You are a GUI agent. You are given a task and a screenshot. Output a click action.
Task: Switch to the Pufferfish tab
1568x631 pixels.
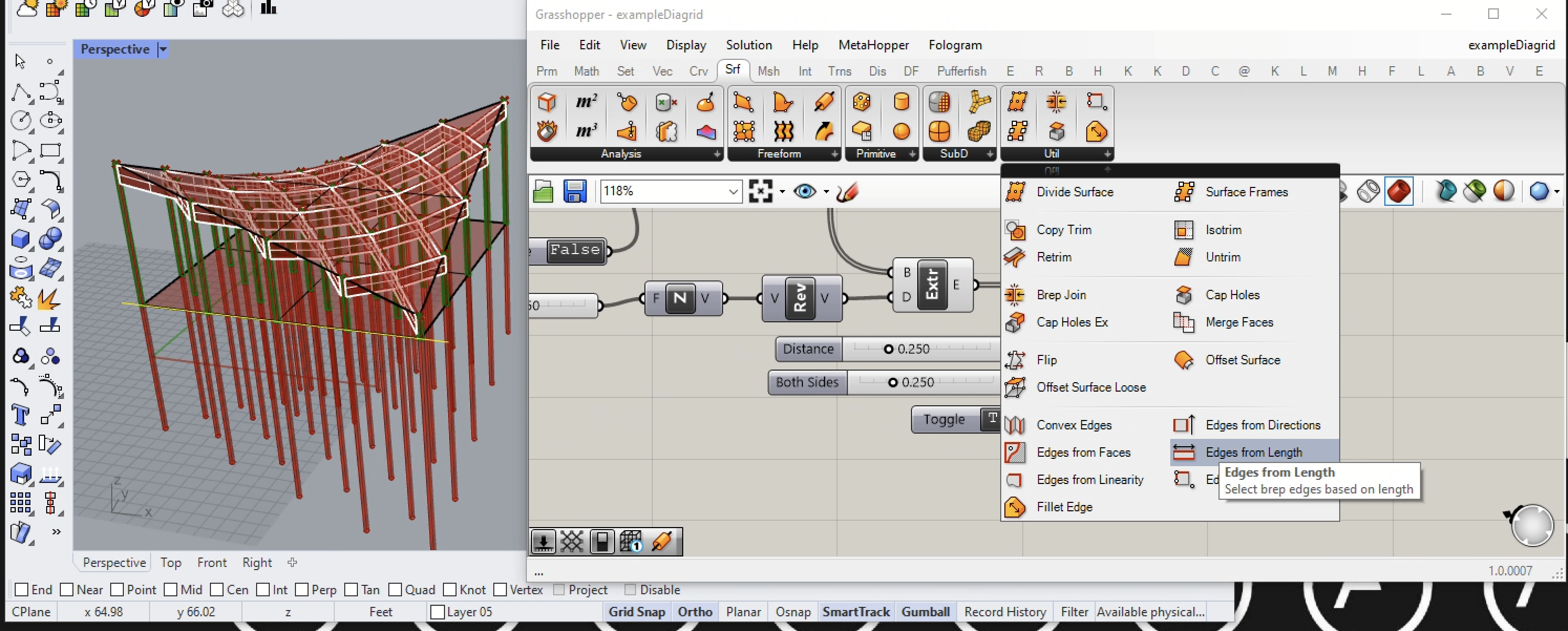click(962, 71)
